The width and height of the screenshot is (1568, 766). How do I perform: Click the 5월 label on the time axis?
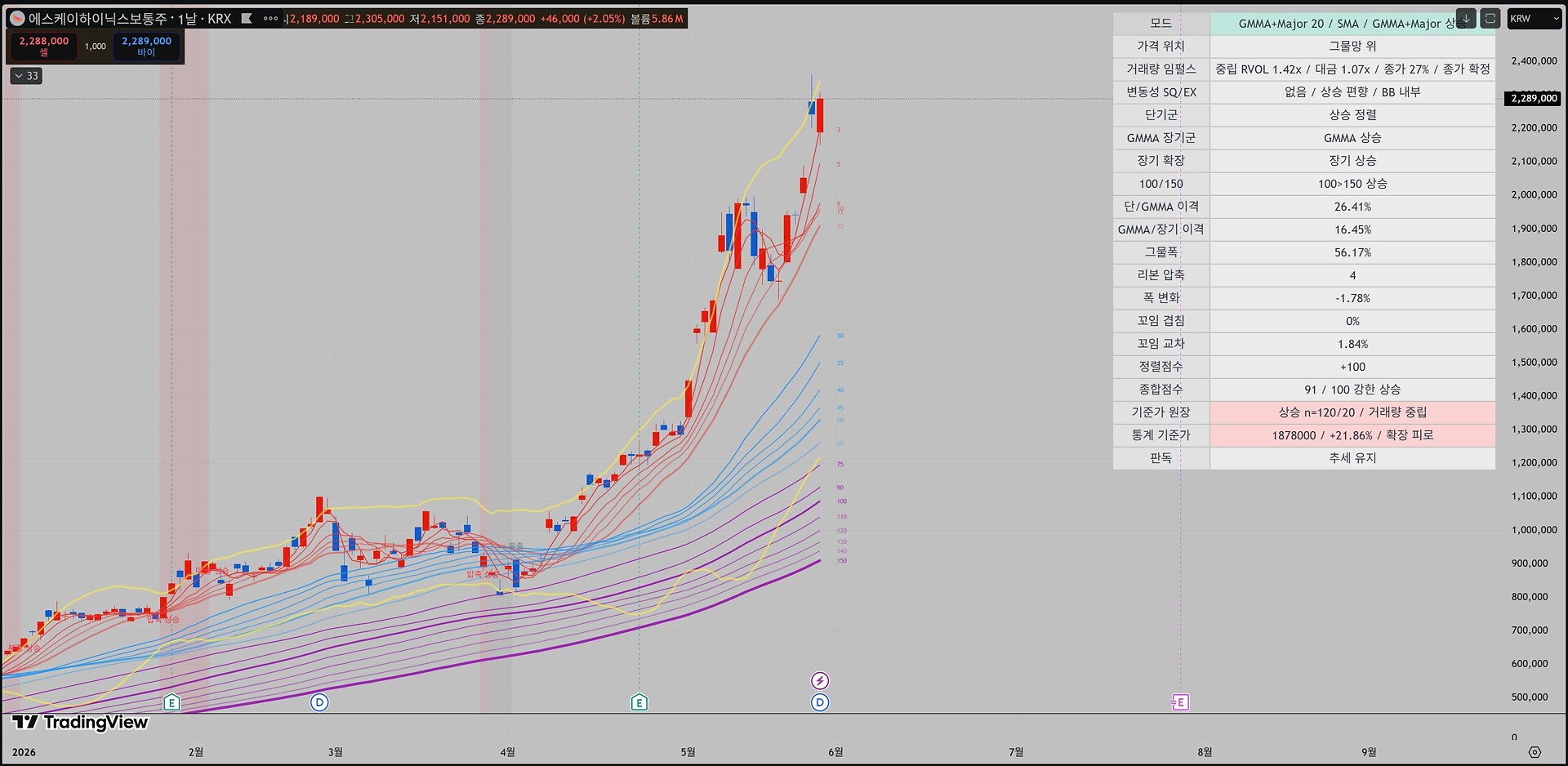click(x=688, y=752)
